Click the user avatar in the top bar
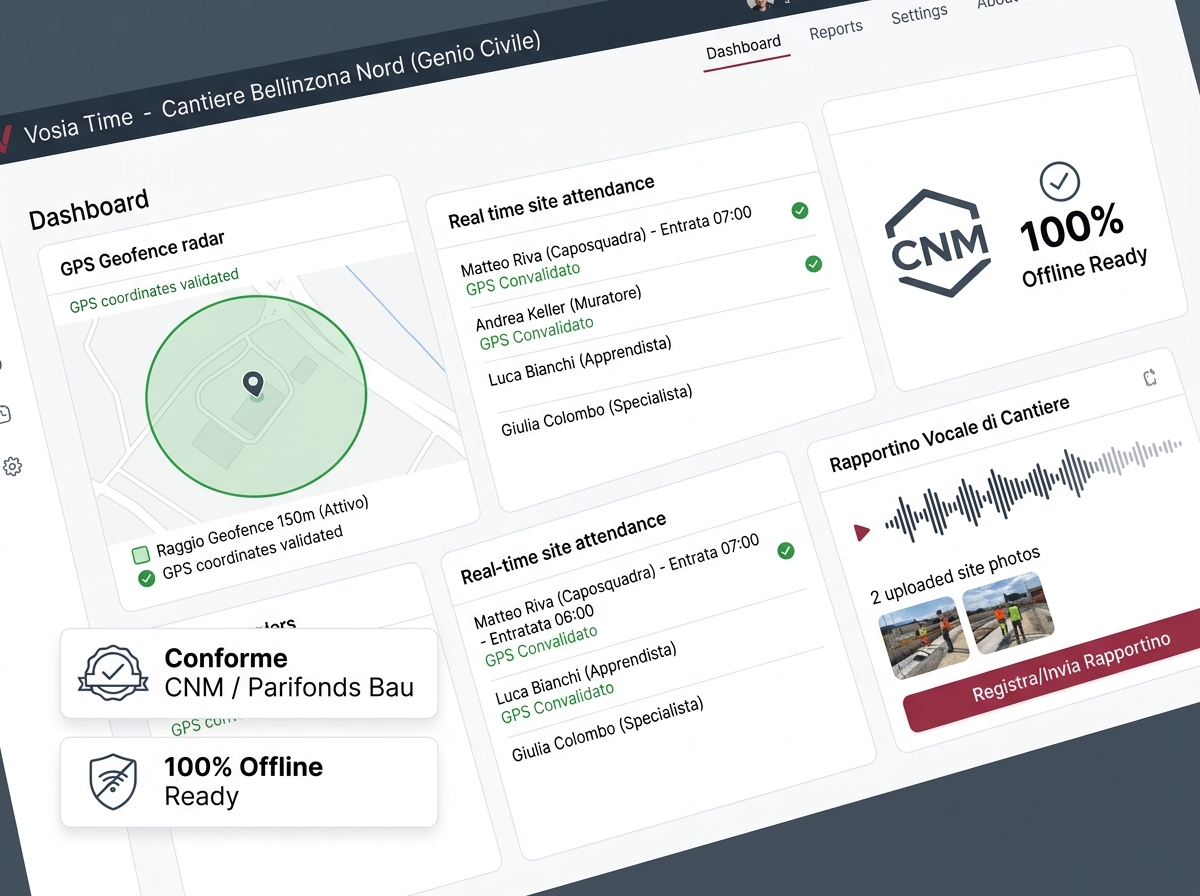 click(x=760, y=3)
